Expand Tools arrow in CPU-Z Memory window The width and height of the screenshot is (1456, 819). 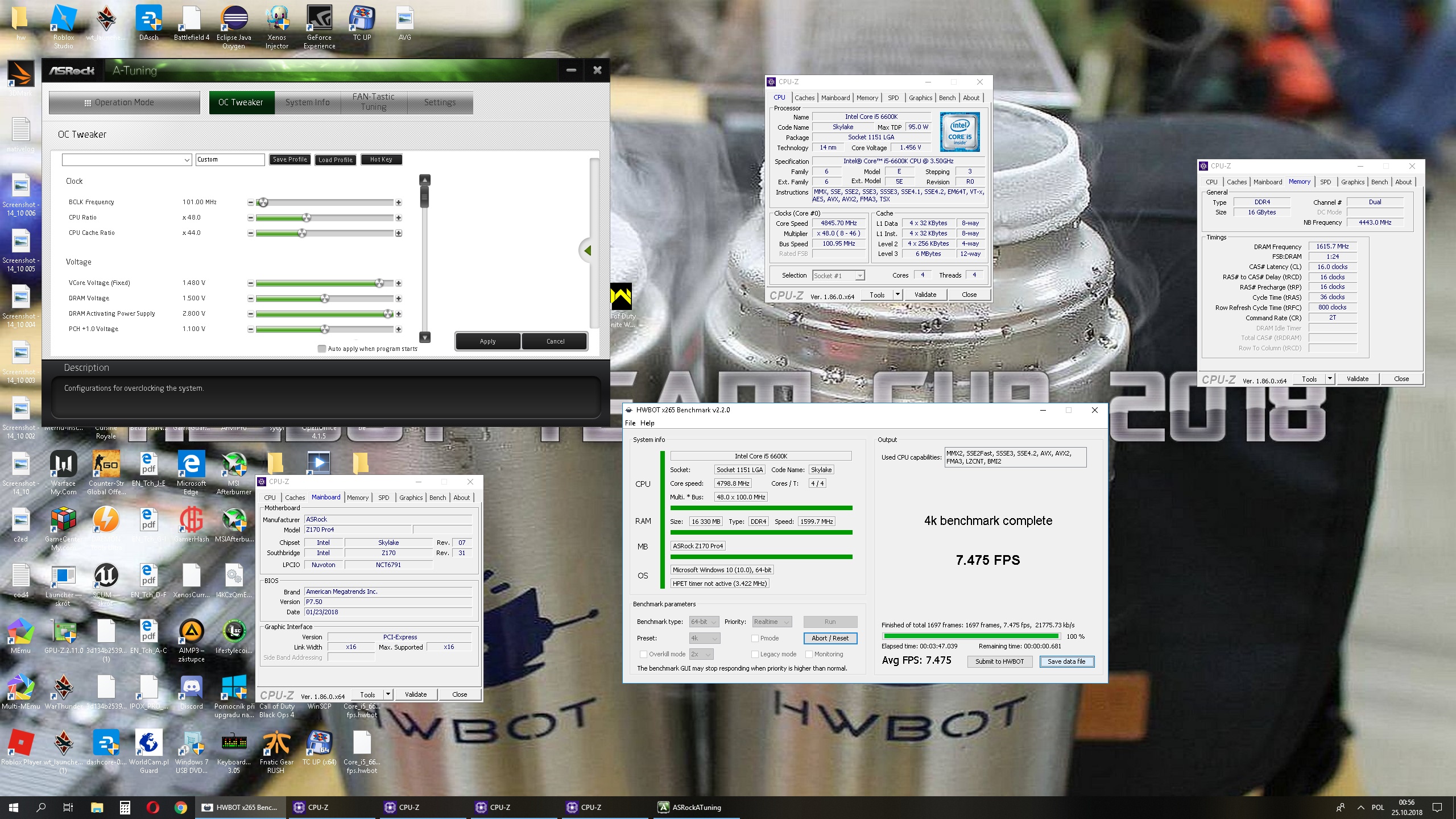(x=1330, y=379)
